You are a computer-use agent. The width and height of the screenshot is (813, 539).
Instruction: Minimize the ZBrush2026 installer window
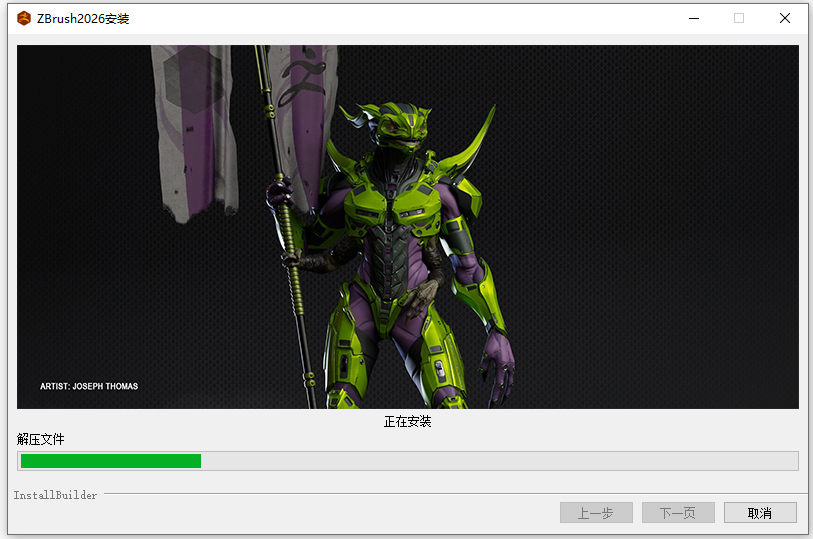tap(692, 18)
